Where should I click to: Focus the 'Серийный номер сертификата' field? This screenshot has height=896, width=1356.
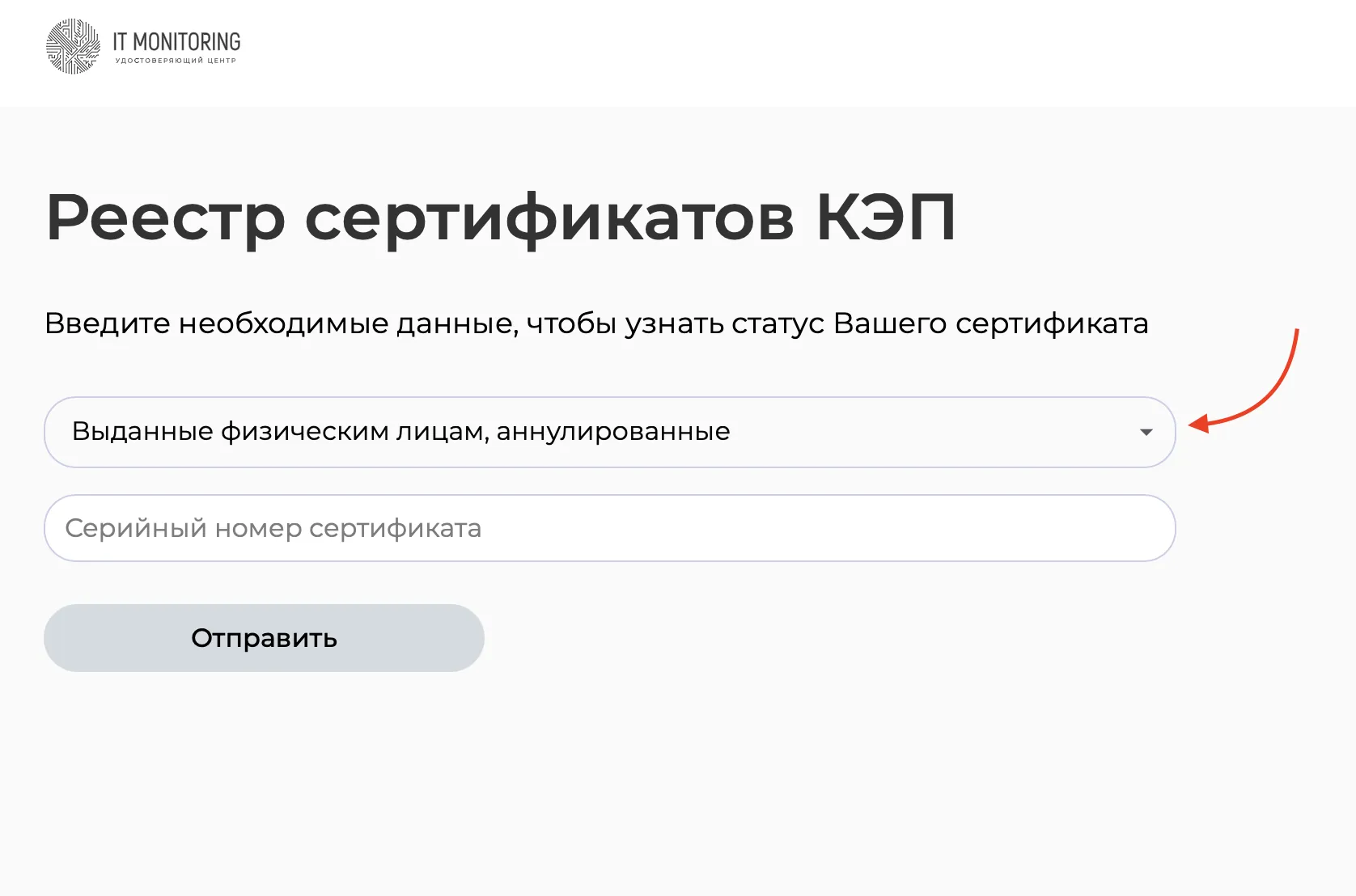pyautogui.click(x=609, y=528)
